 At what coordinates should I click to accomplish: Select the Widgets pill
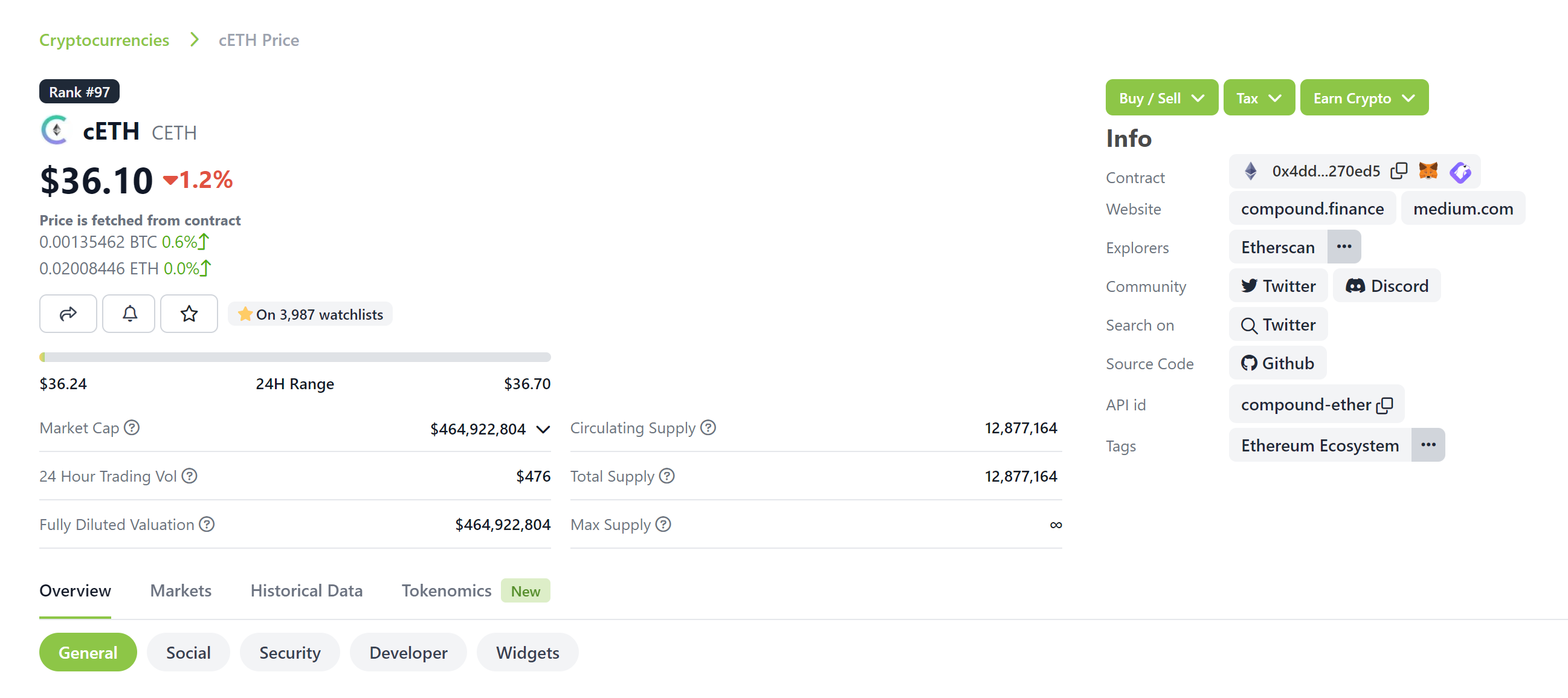[528, 652]
